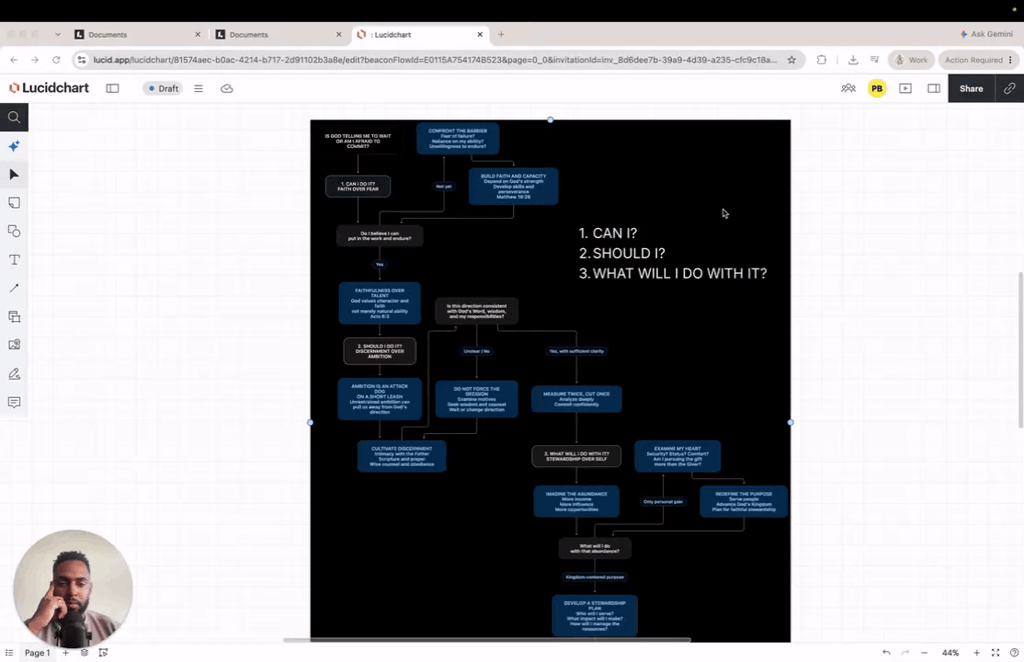Open the browser downloads icon

click(853, 60)
